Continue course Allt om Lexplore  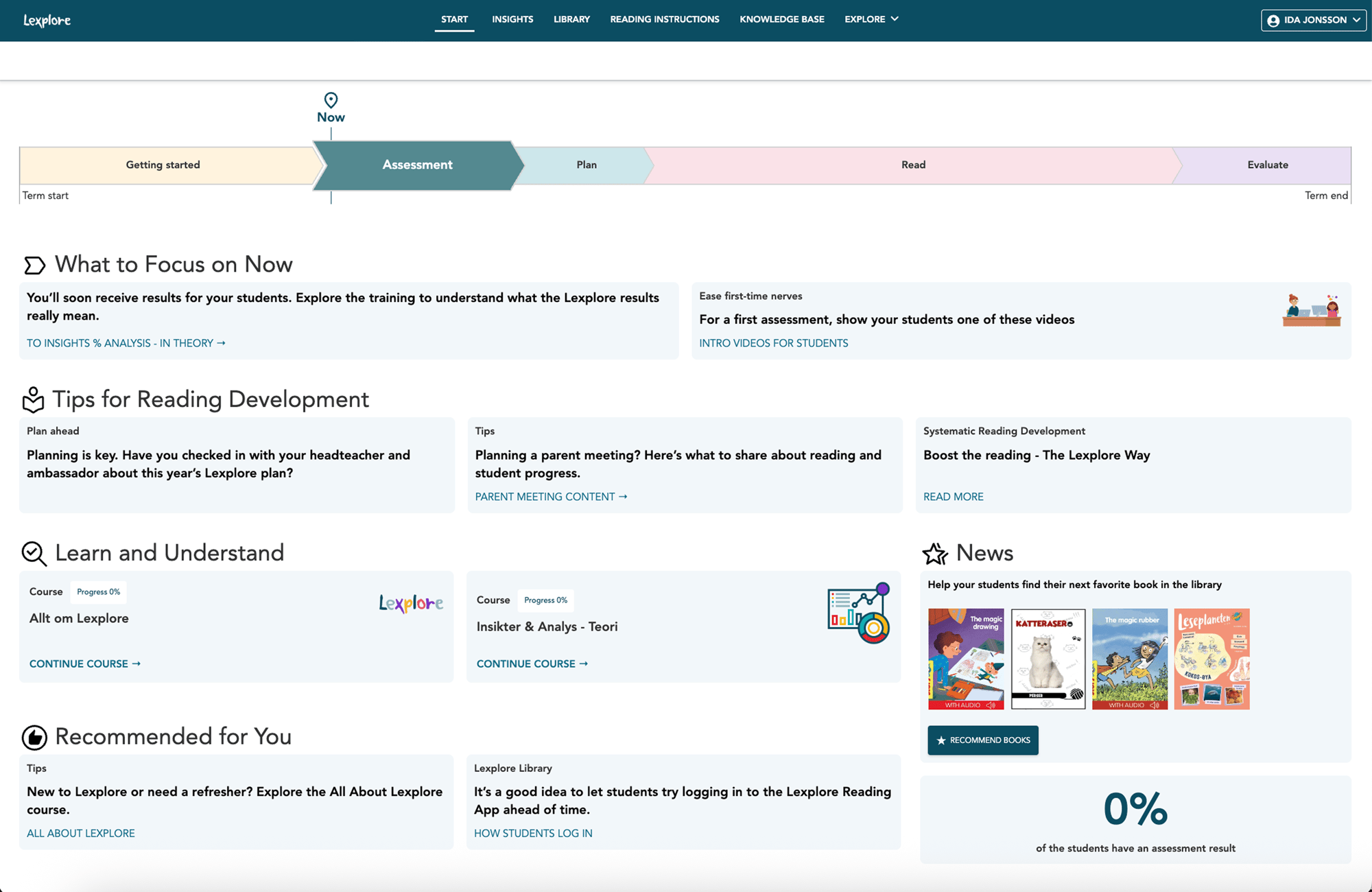click(85, 664)
